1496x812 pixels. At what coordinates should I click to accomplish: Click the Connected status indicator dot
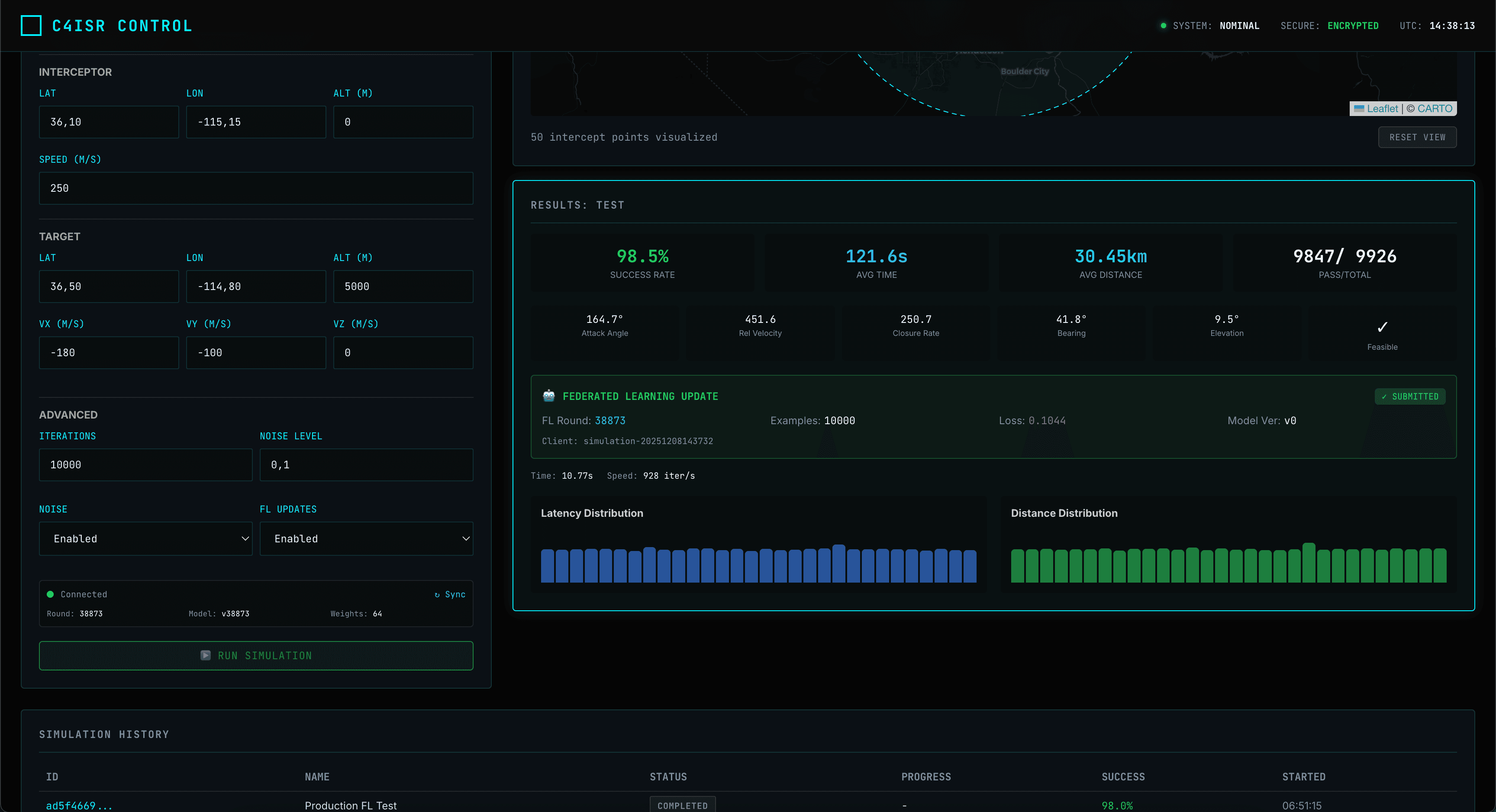(x=51, y=593)
